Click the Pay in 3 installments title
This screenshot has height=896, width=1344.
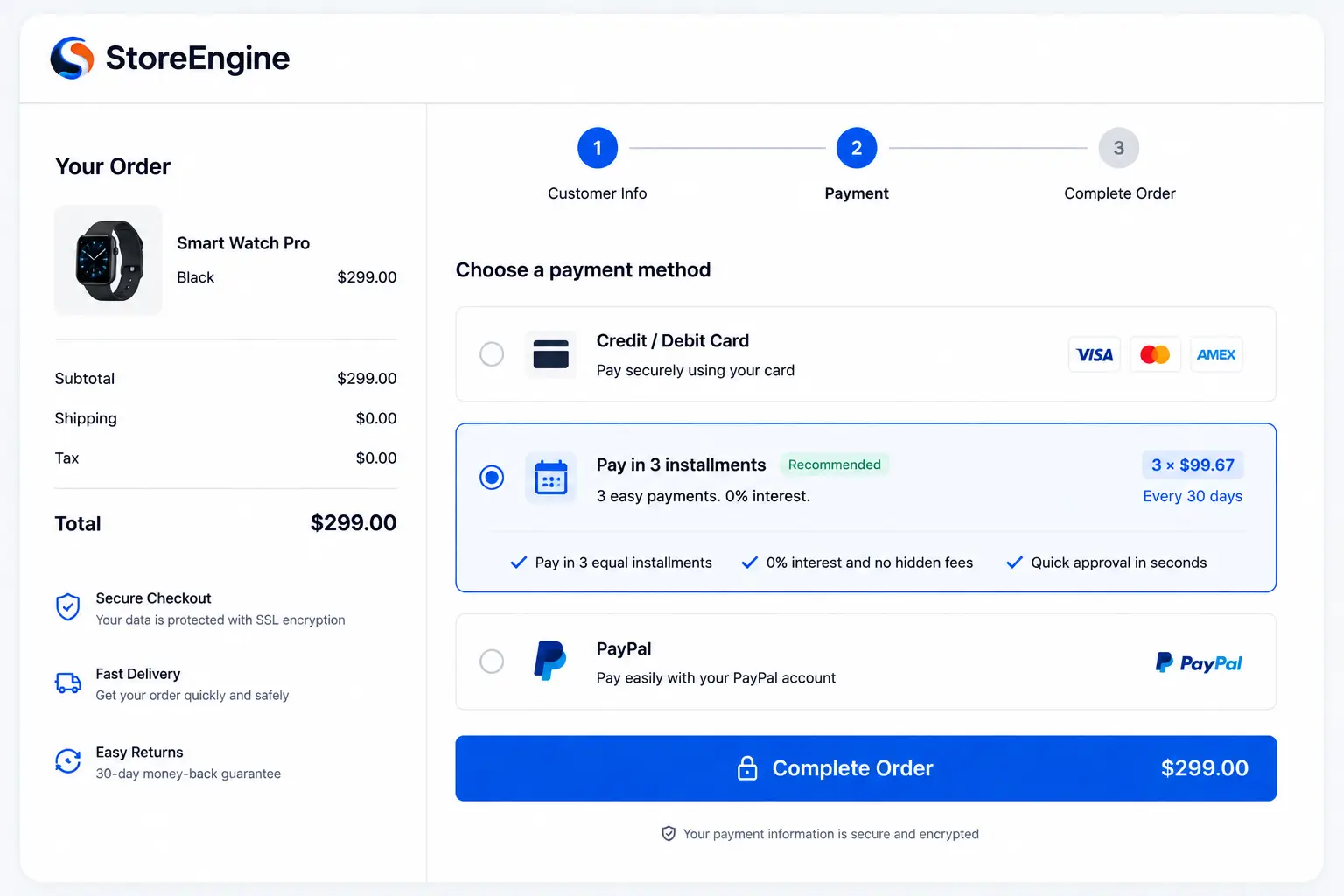682,465
